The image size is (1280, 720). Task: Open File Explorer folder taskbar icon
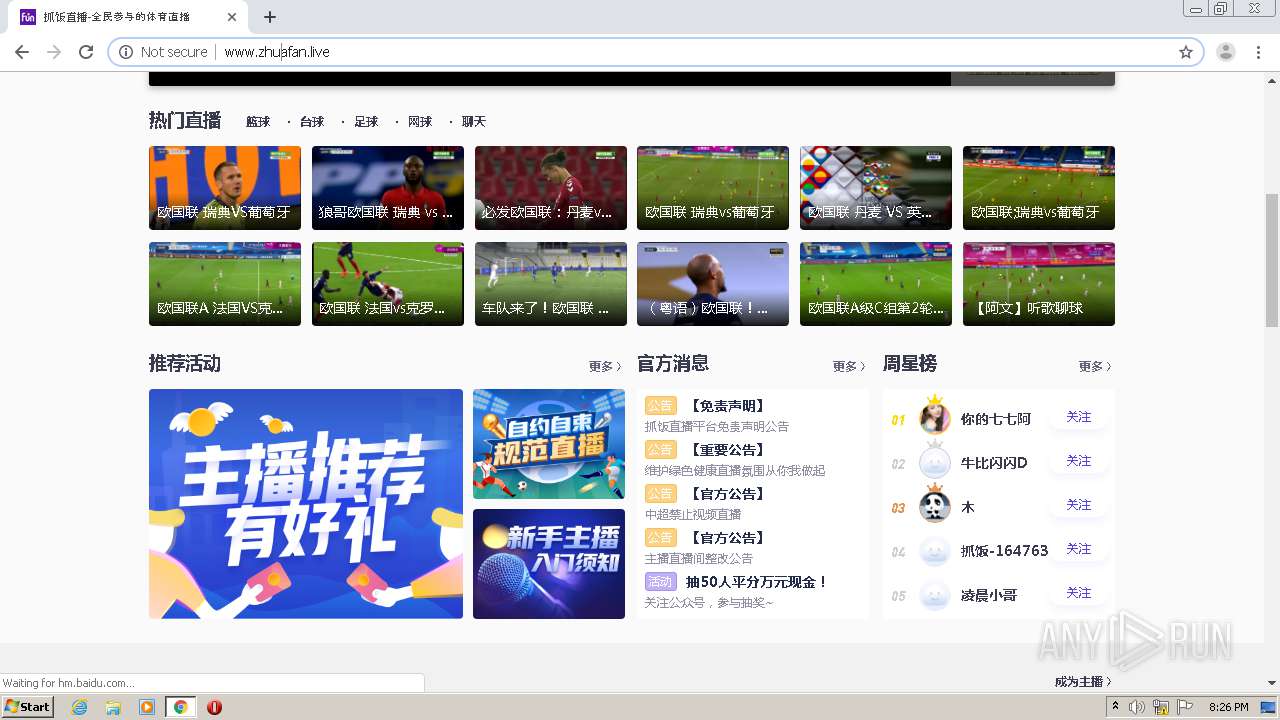tap(113, 707)
